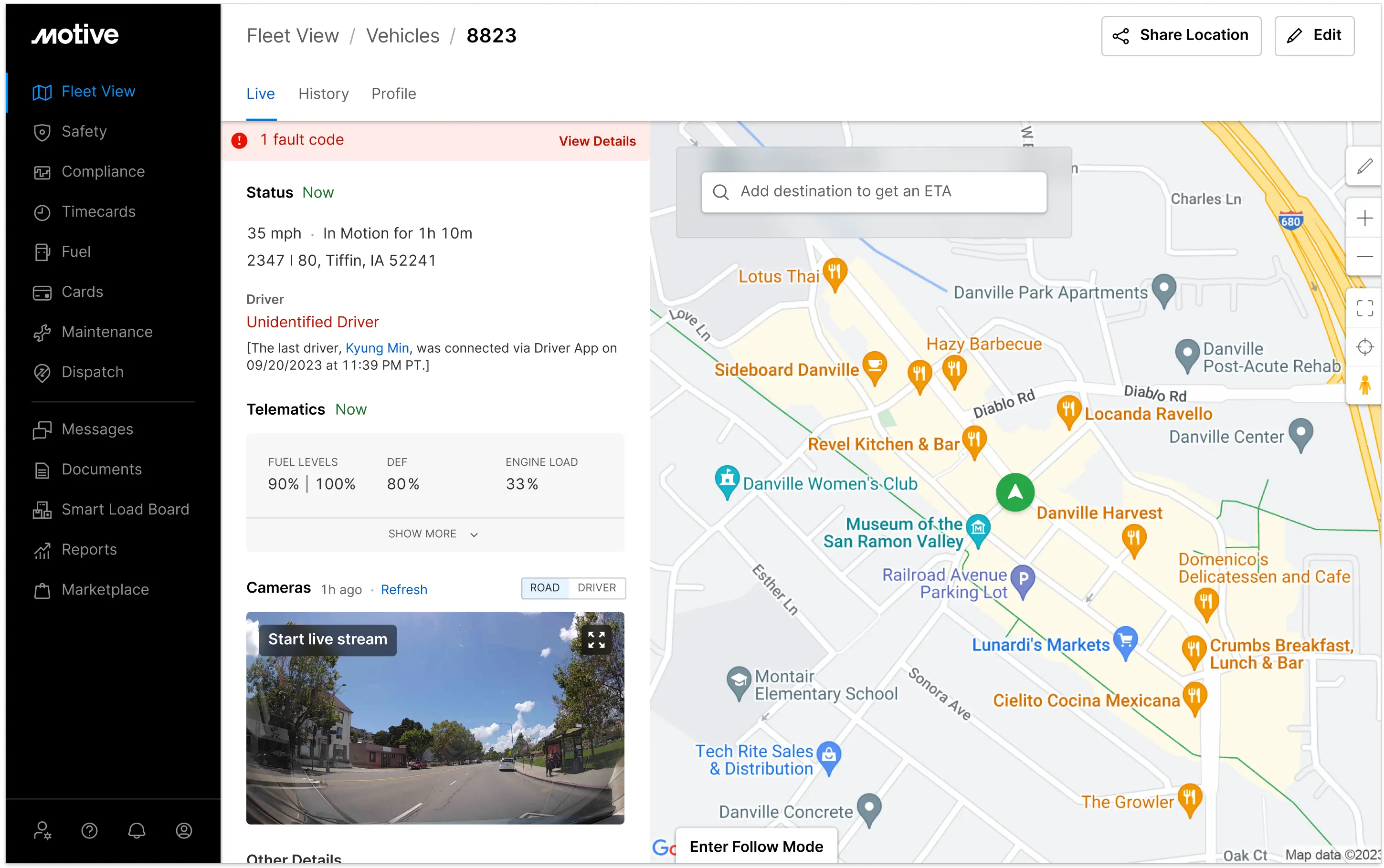1384x868 pixels.
Task: Click the Add destination ETA search field
Action: (874, 192)
